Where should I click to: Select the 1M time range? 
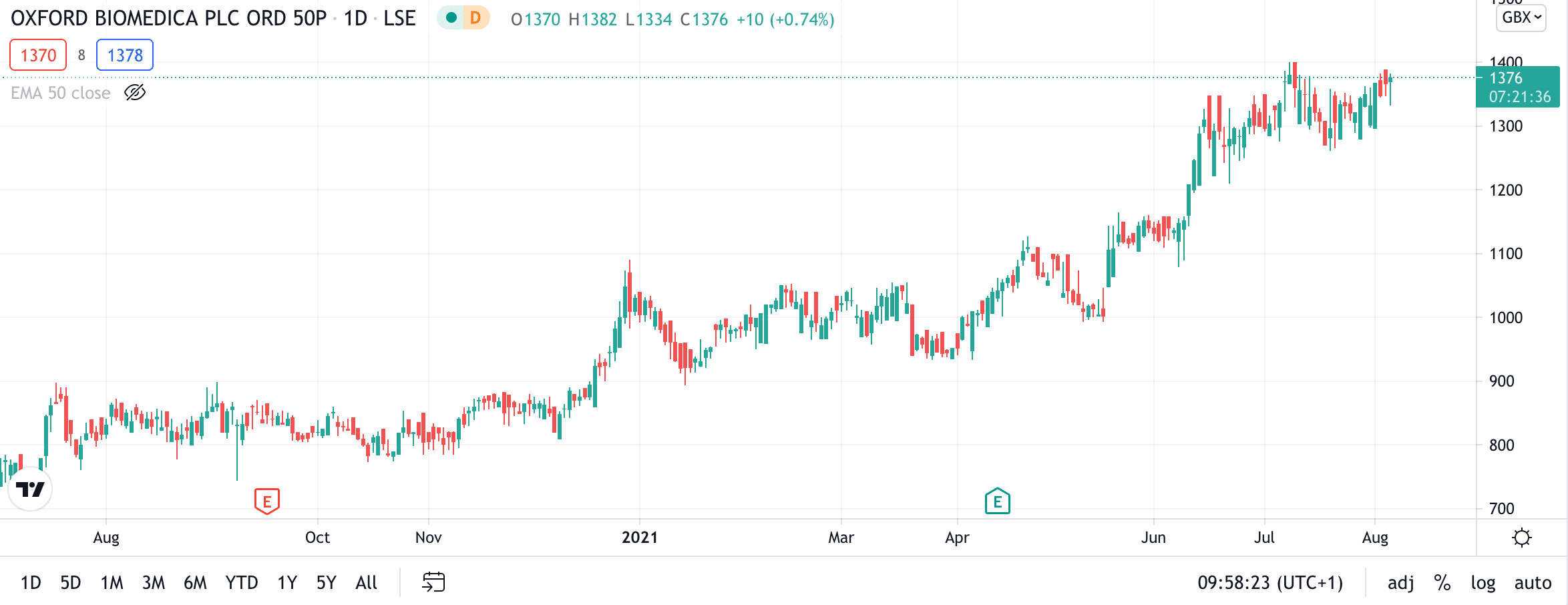coord(112,583)
